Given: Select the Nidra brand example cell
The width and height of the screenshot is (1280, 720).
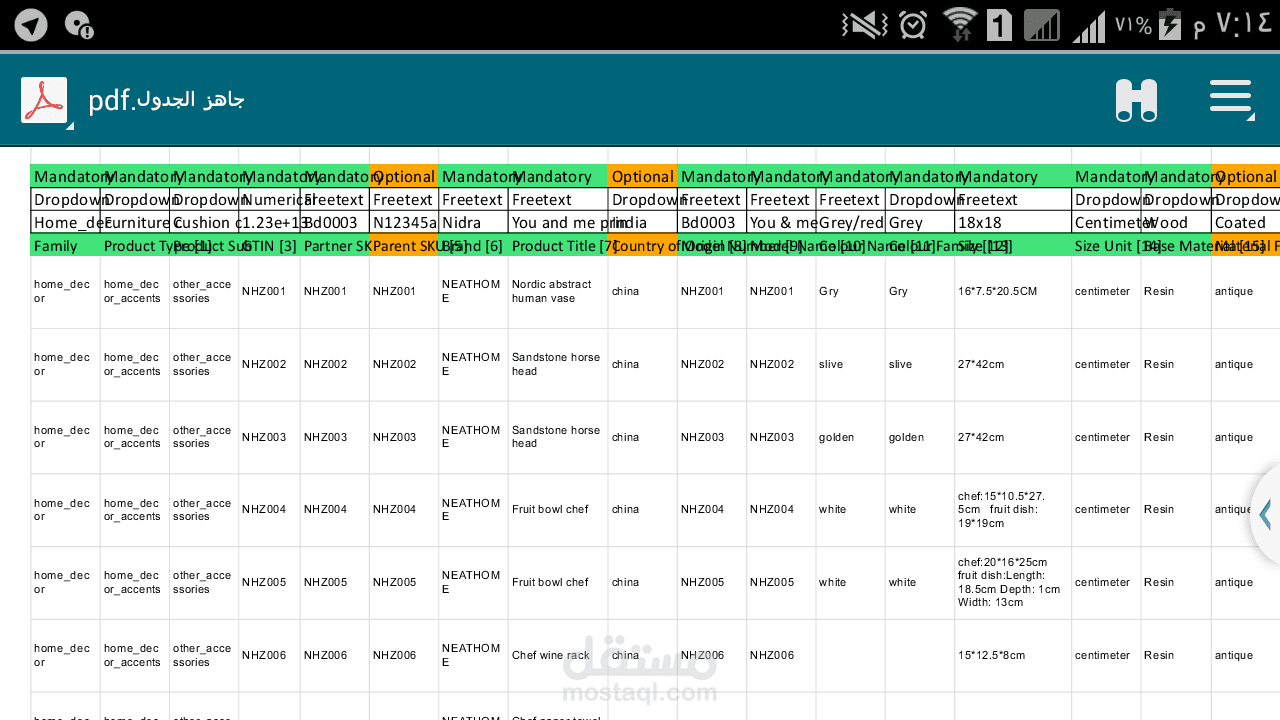Looking at the screenshot, I should click(473, 223).
